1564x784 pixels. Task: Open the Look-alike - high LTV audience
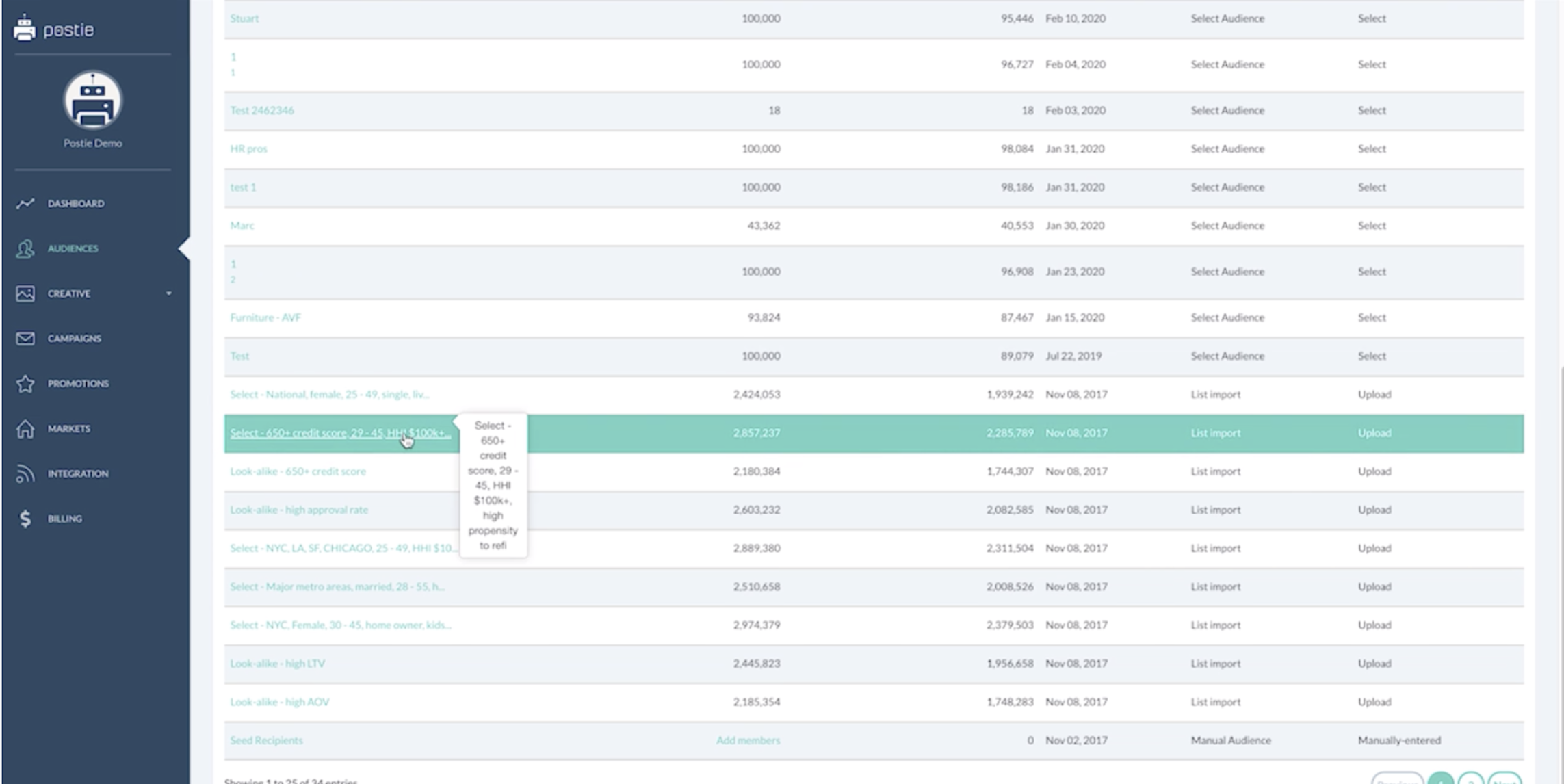tap(277, 663)
